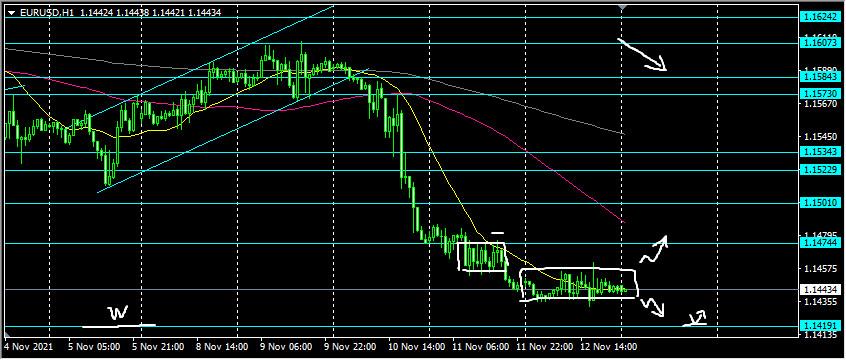Click the EURUSD,H1 chart title text

(39, 12)
